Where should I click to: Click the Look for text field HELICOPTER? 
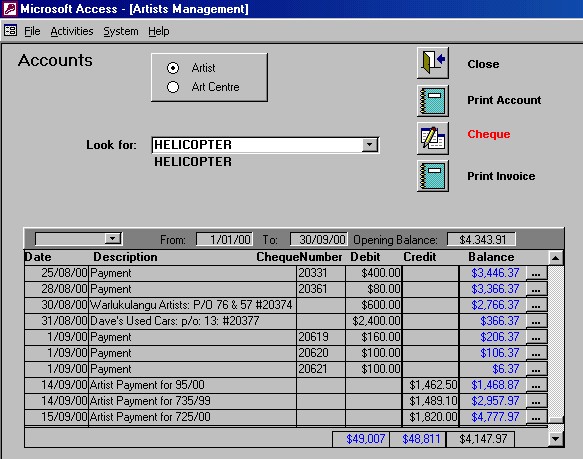coord(257,145)
